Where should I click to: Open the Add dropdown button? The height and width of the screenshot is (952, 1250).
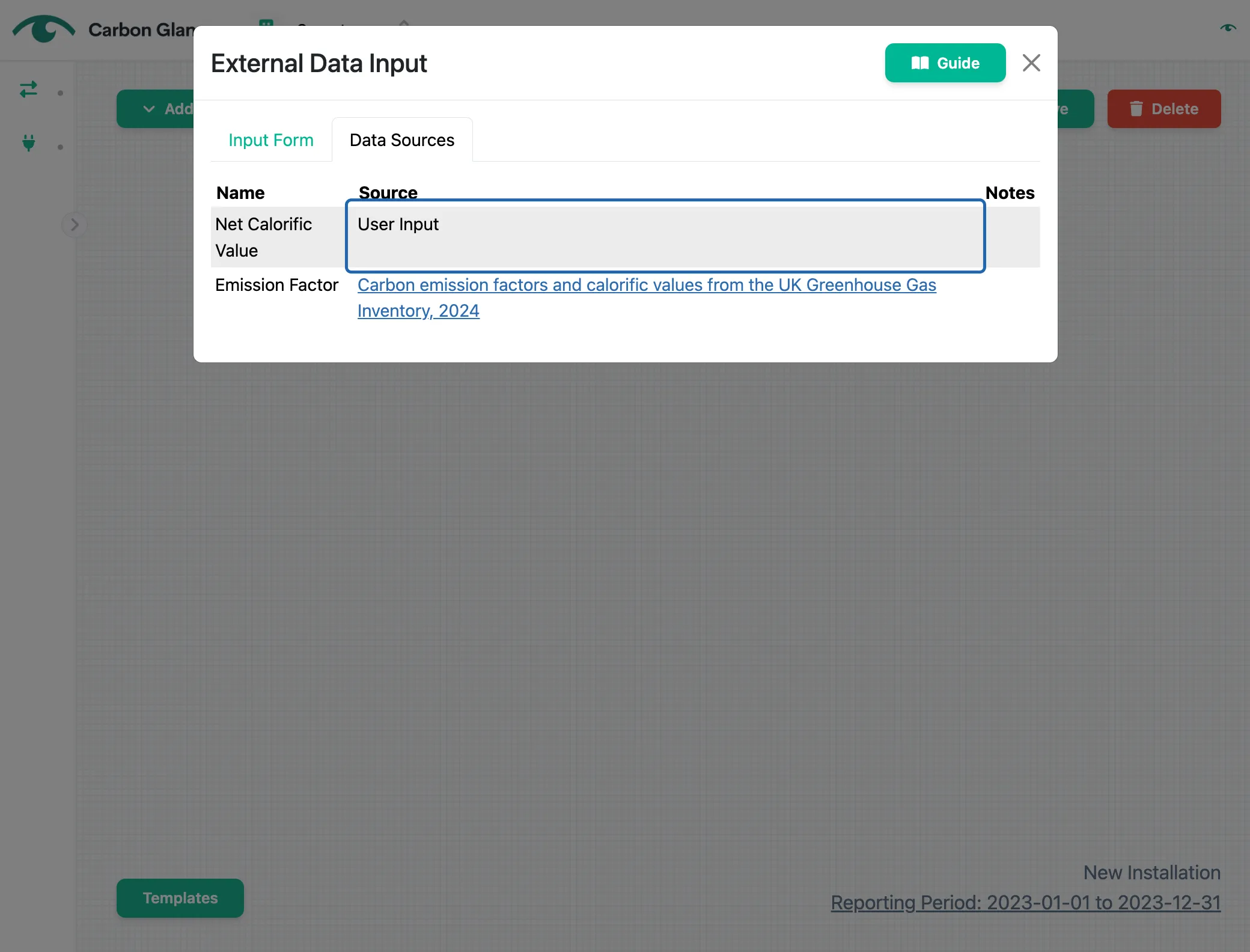[x=156, y=109]
